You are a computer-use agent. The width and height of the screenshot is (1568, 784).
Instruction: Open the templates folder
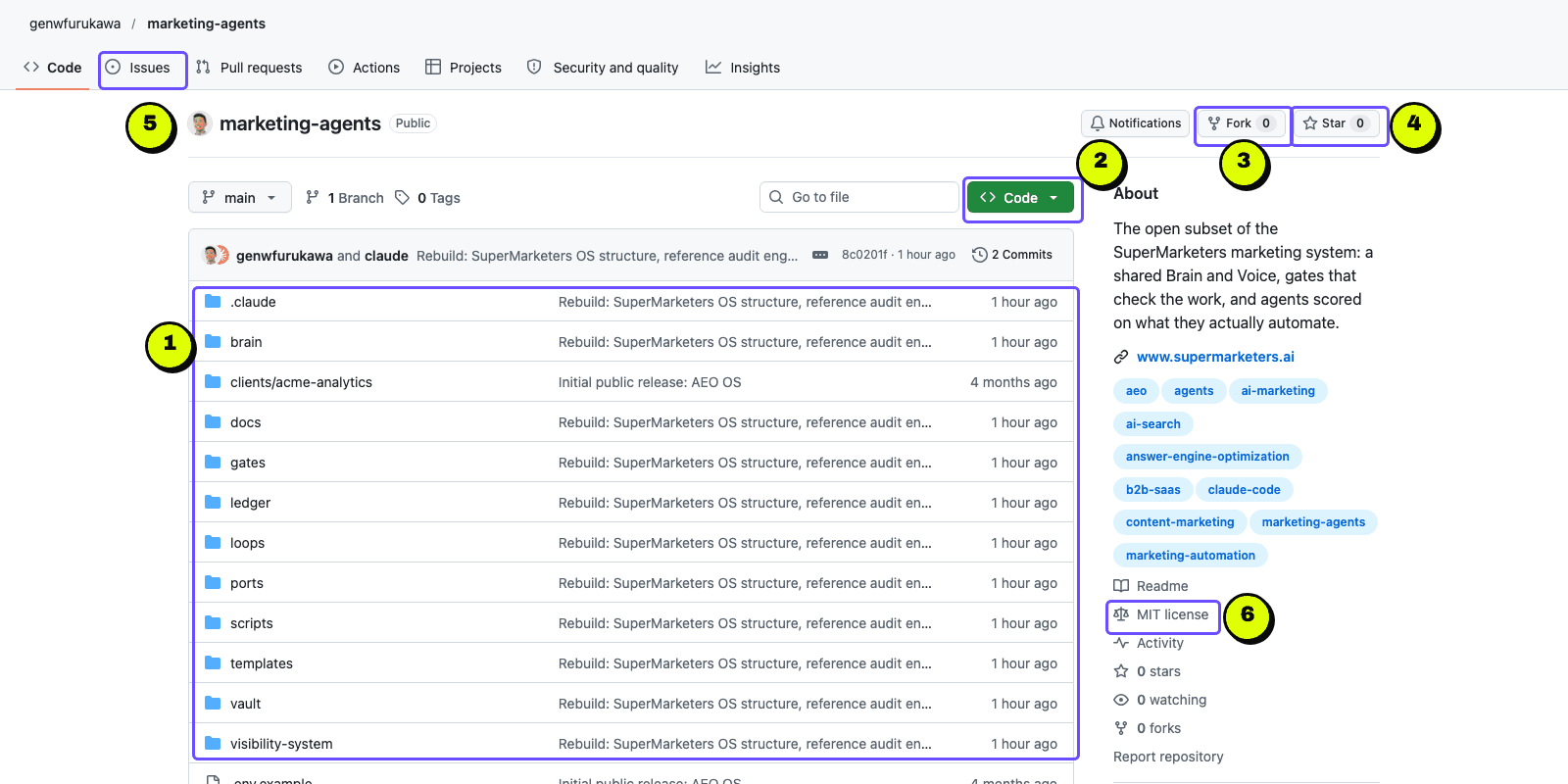point(262,663)
